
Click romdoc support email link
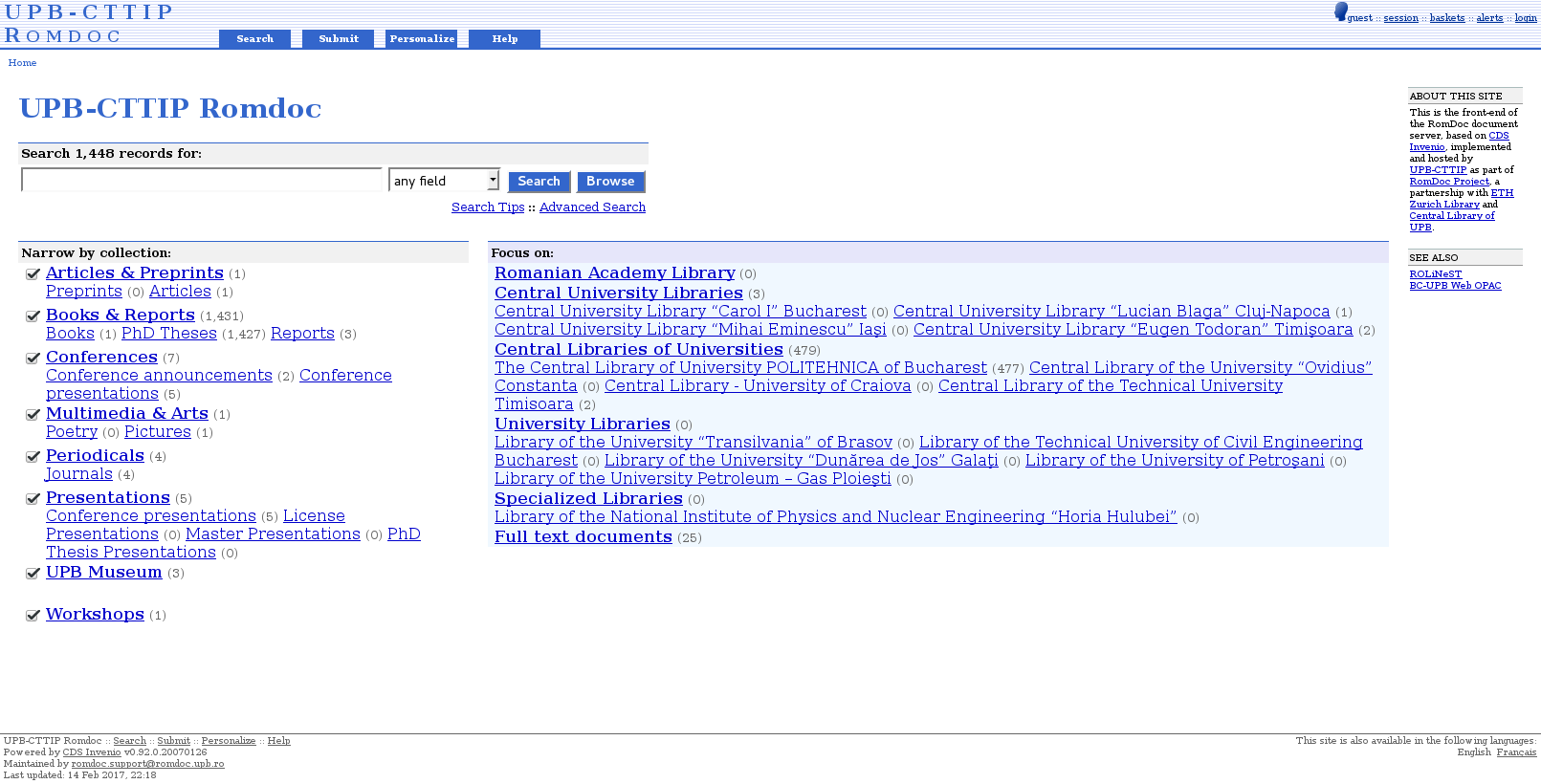tap(147, 764)
